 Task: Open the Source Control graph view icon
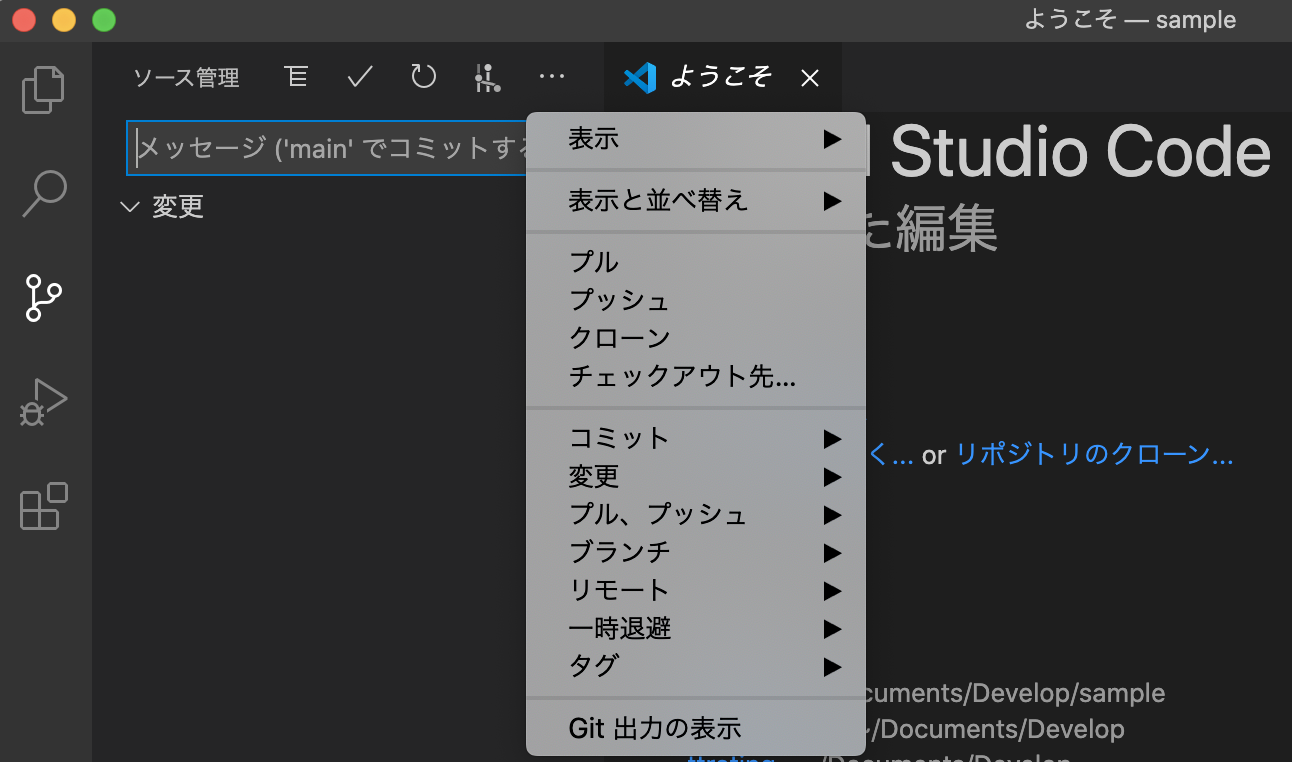488,76
